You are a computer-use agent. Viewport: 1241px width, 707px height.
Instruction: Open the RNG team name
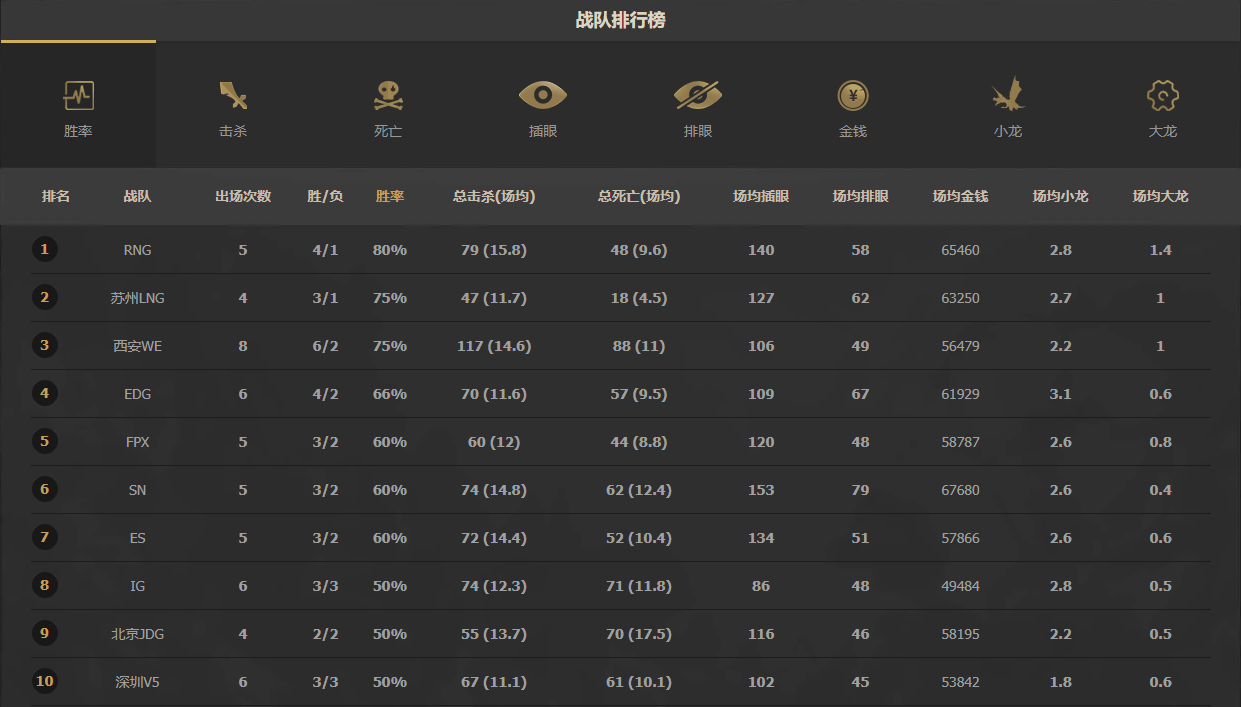click(138, 250)
